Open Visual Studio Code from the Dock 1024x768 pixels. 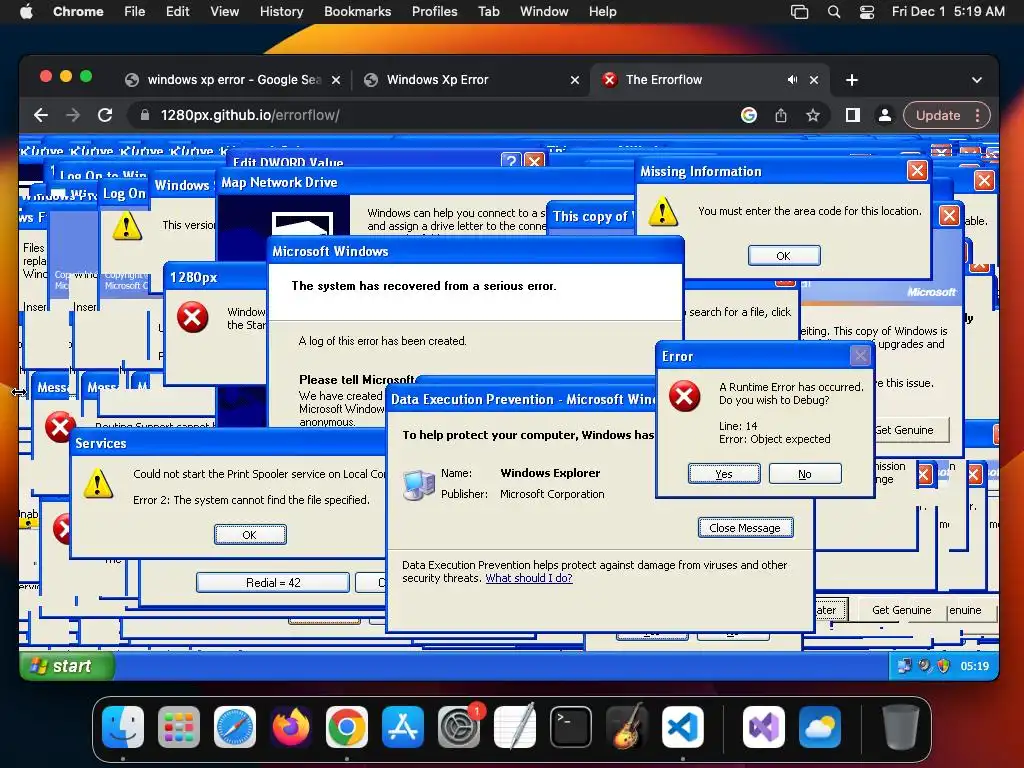pos(683,727)
